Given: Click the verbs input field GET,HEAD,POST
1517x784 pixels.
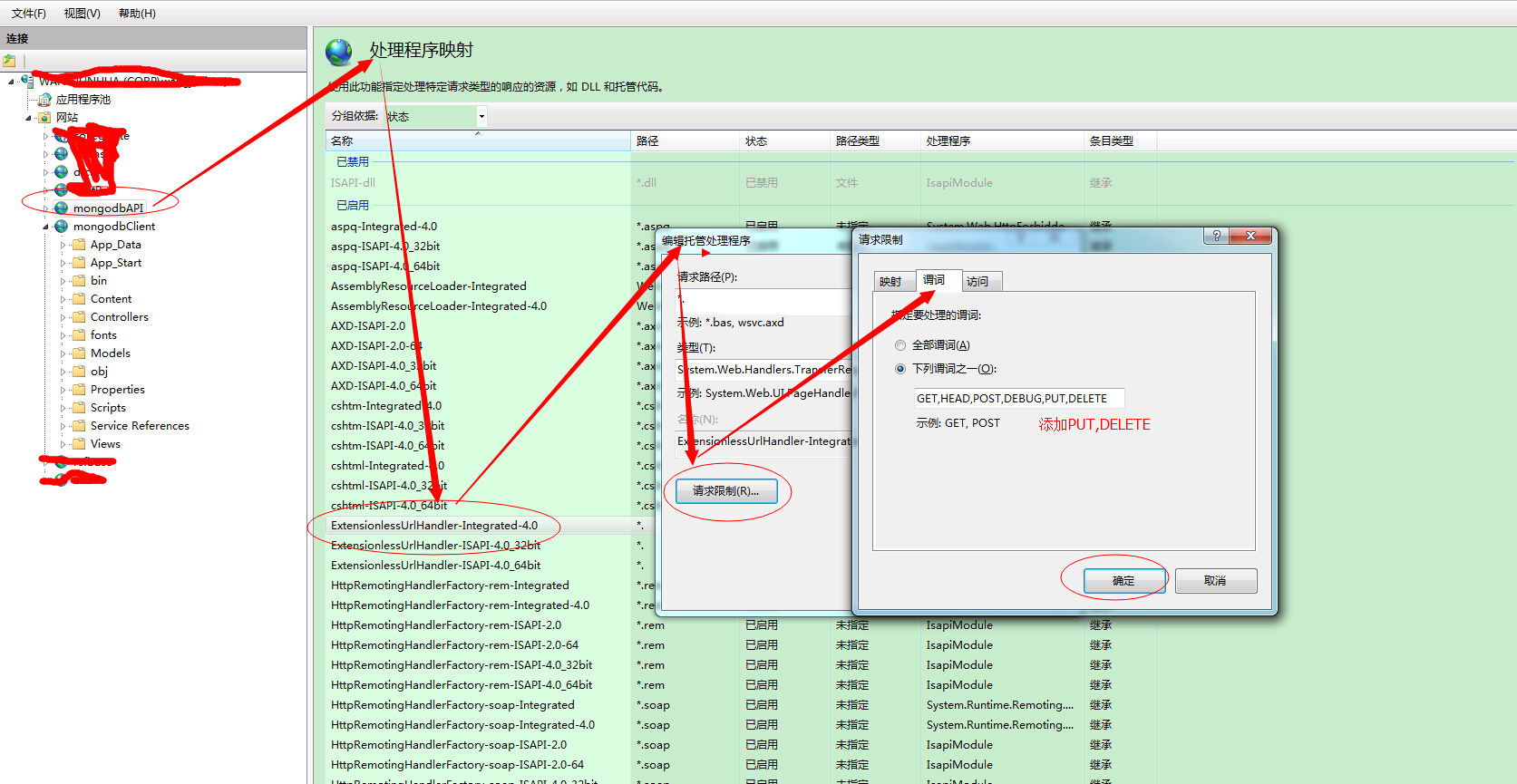Looking at the screenshot, I should pos(1019,399).
